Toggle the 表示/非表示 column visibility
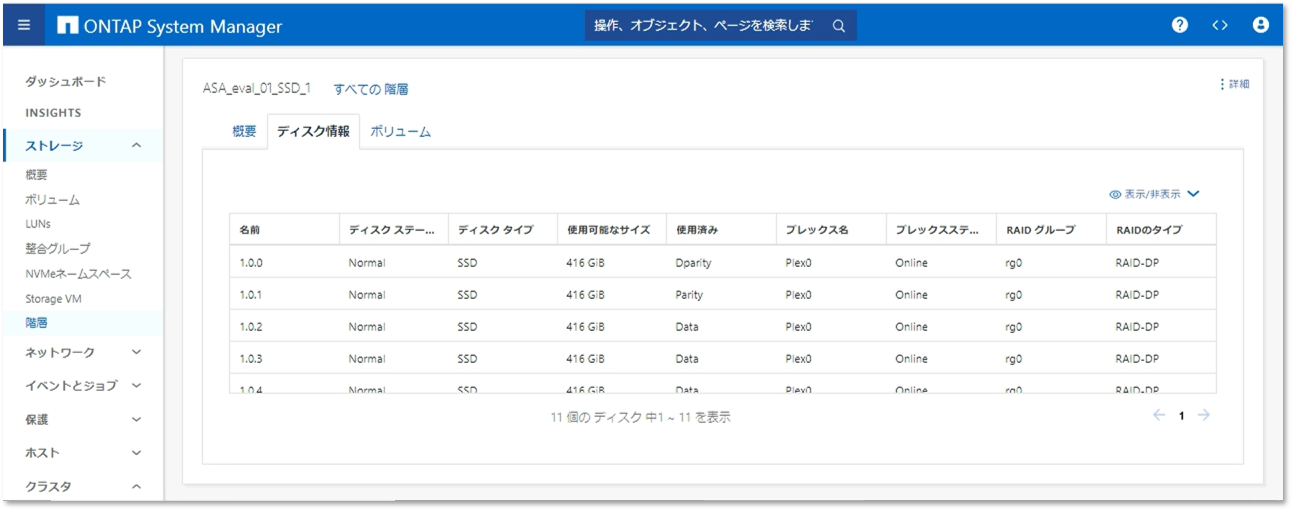The height and width of the screenshot is (510, 1292). coord(1145,194)
